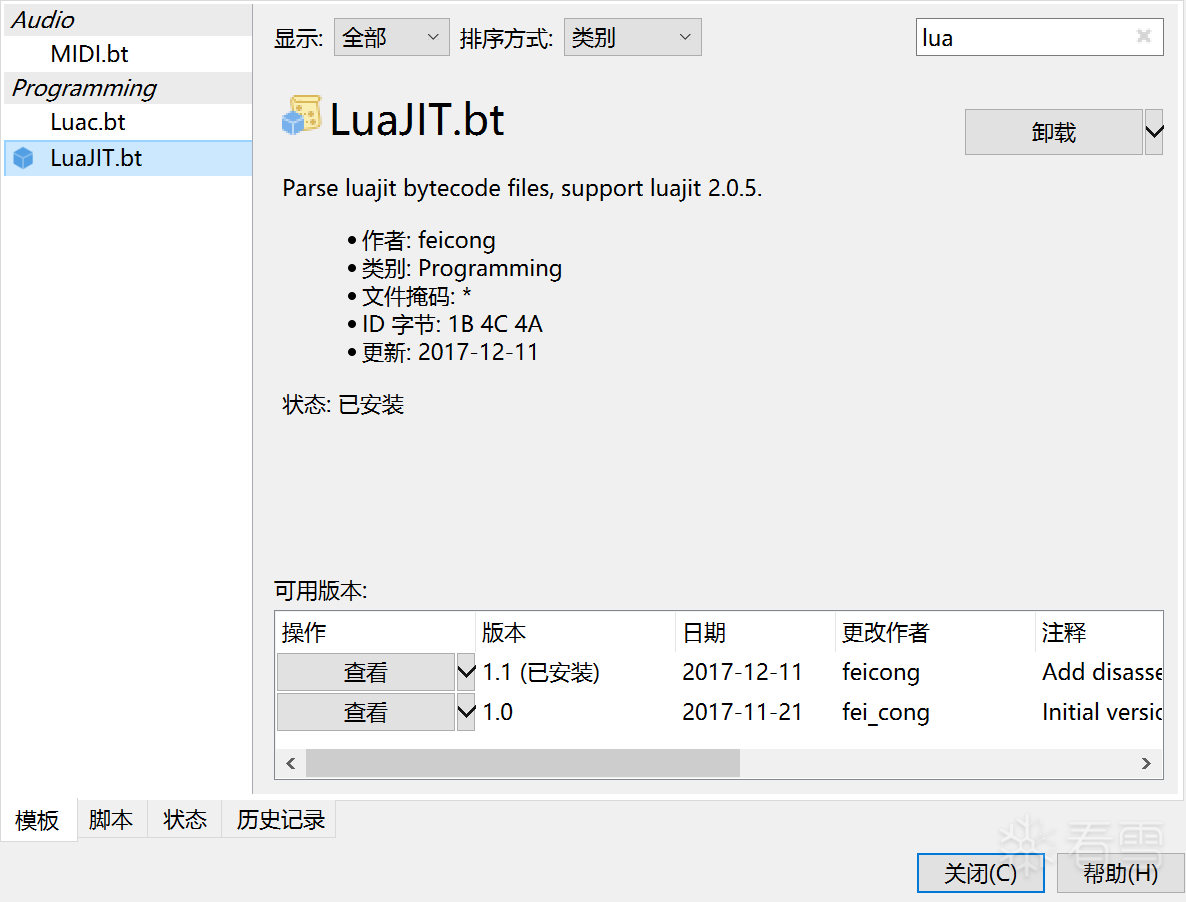
Task: Click the 更改作者 column header
Action: pyautogui.click(x=936, y=632)
